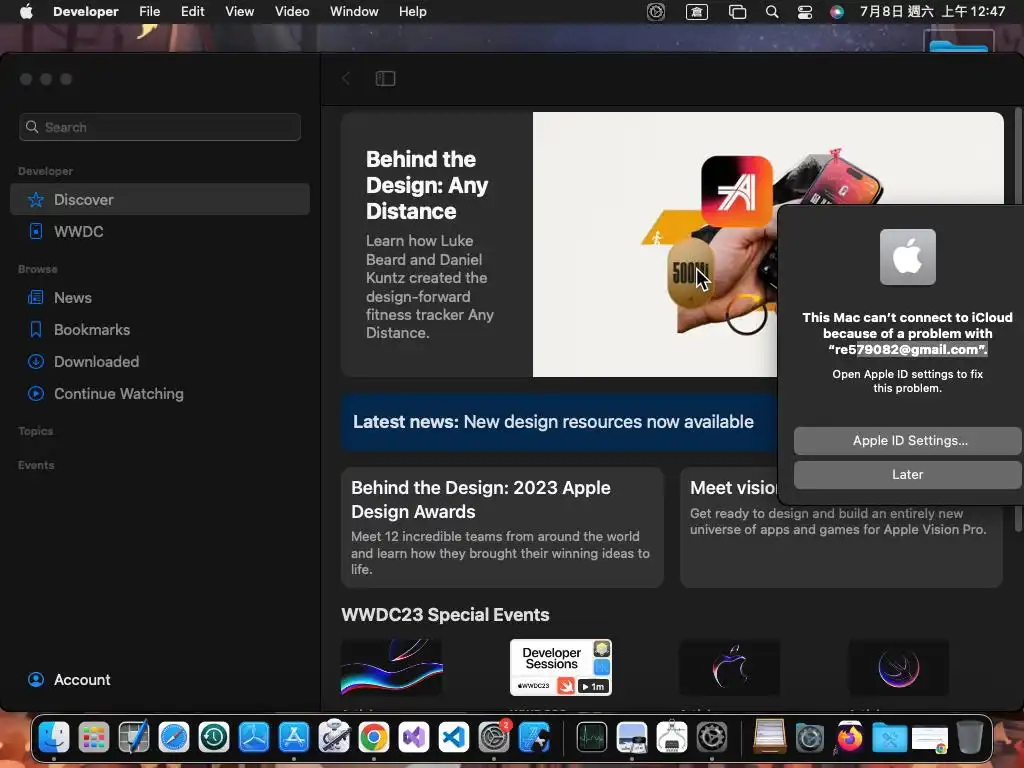Open the colorful wave WWDC23 thumbnail
The width and height of the screenshot is (1024, 768).
[392, 667]
